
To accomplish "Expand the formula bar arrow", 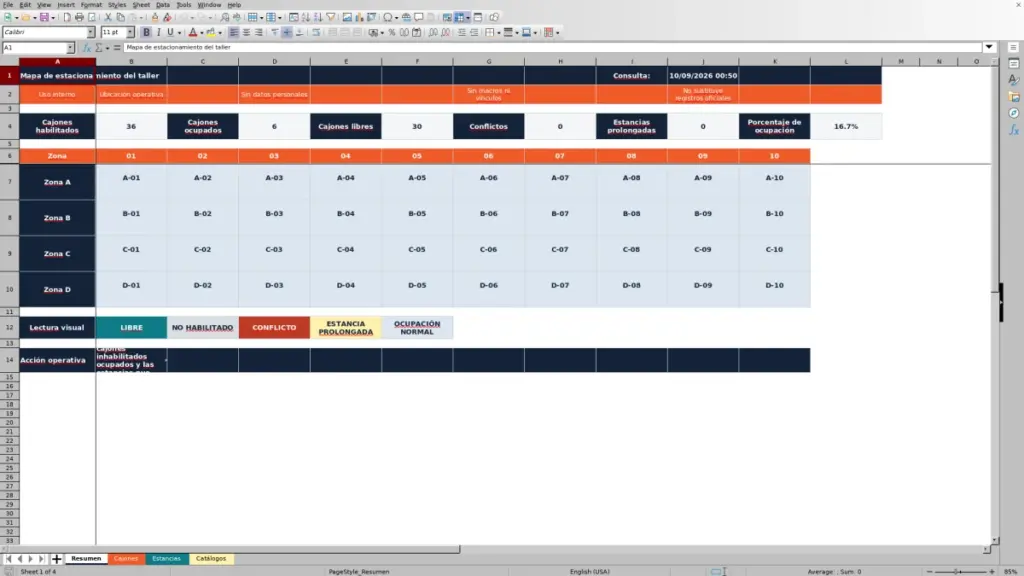I will pyautogui.click(x=989, y=47).
